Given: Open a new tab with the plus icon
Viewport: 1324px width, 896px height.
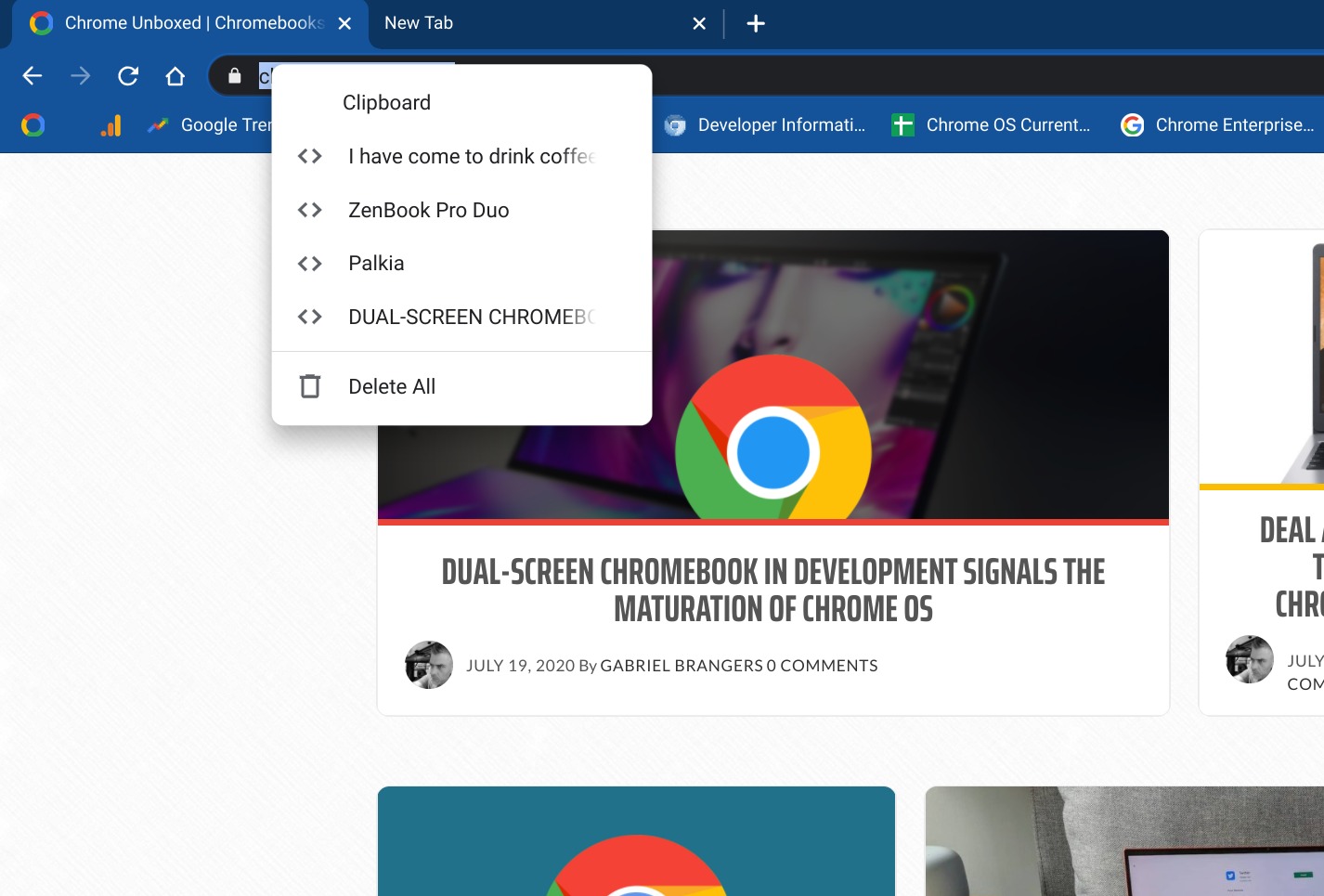Looking at the screenshot, I should tap(755, 23).
